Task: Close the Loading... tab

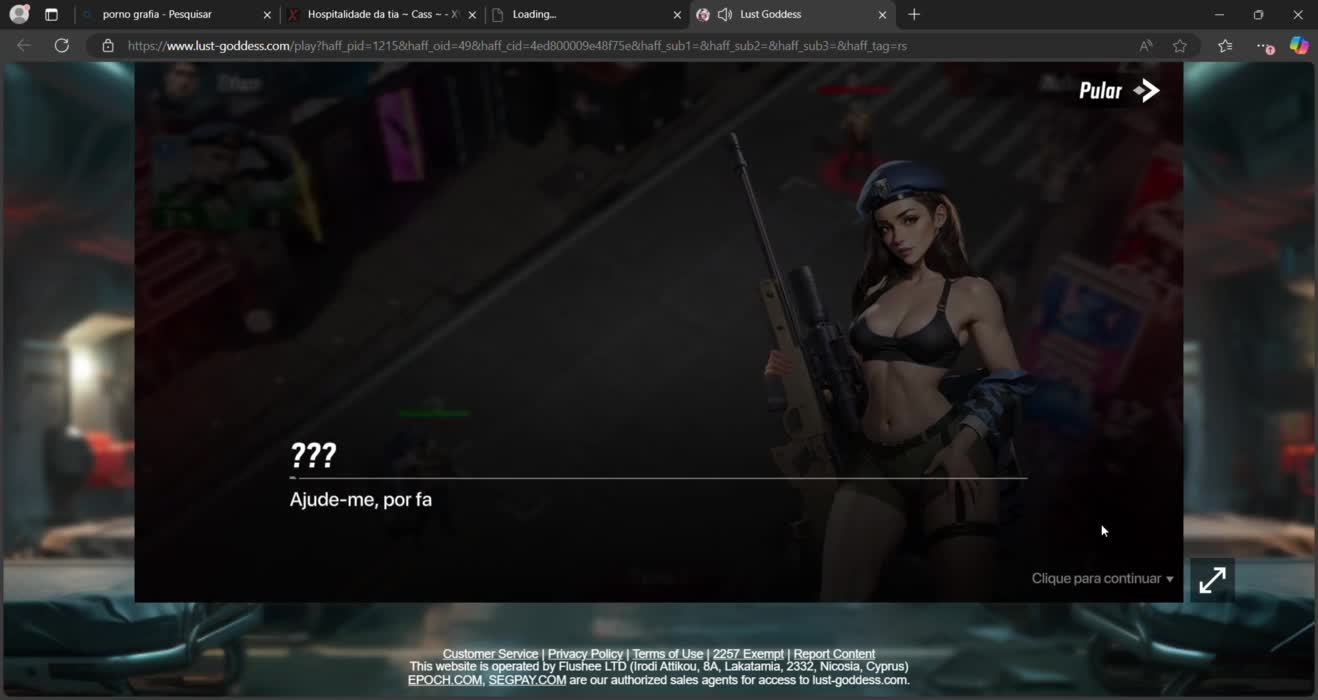Action: coord(677,15)
